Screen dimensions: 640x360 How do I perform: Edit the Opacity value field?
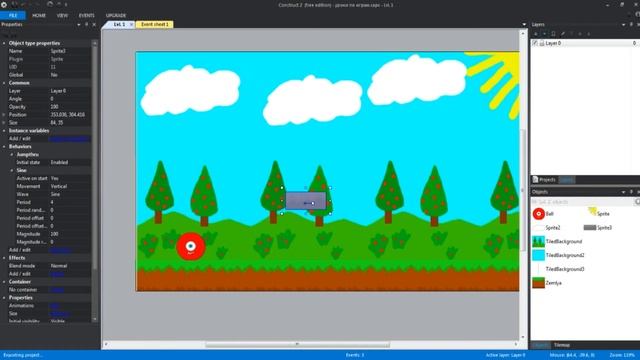[69, 107]
